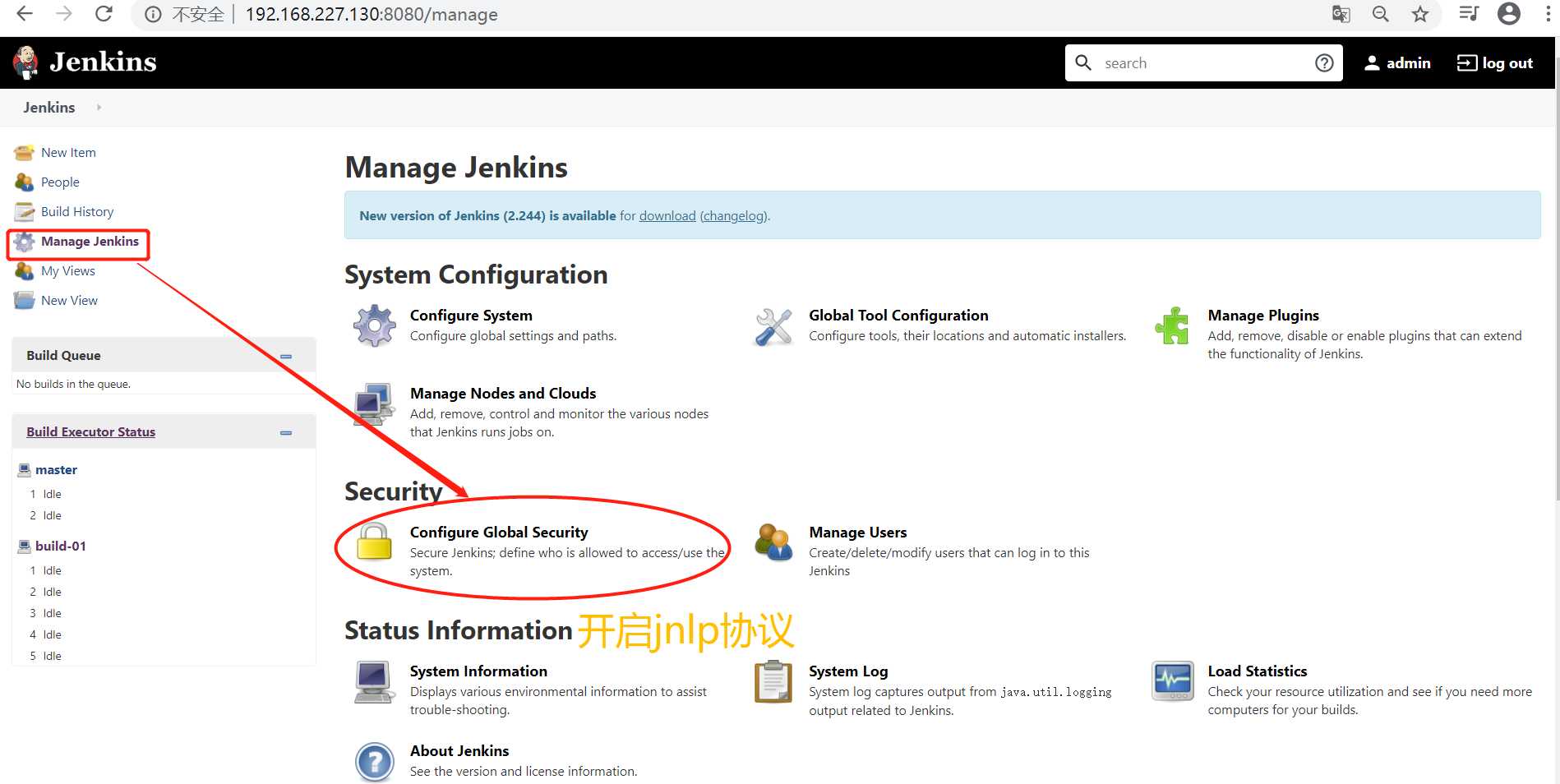Open the System Log link
1560x784 pixels.
[848, 671]
